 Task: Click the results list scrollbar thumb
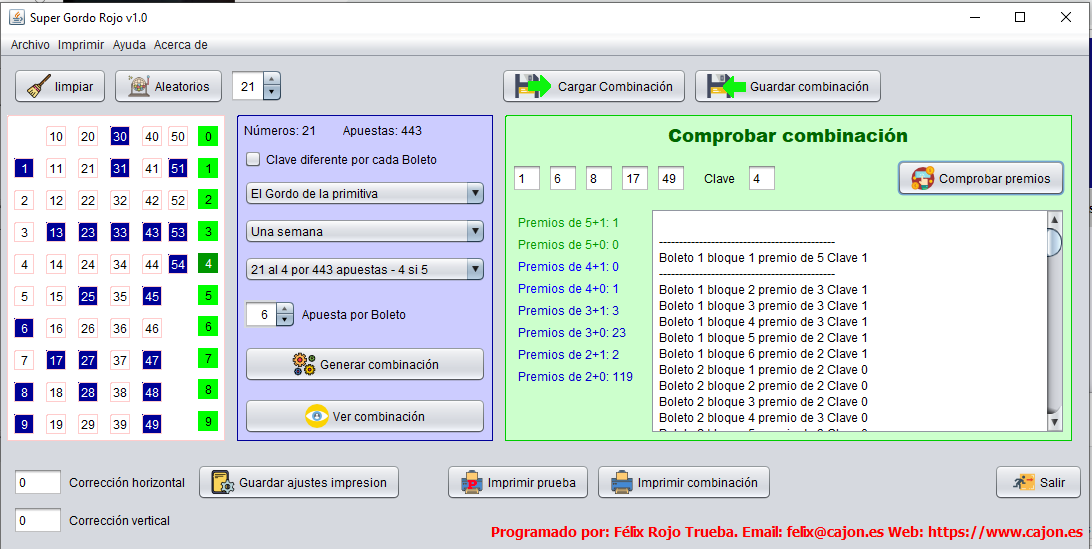1054,242
